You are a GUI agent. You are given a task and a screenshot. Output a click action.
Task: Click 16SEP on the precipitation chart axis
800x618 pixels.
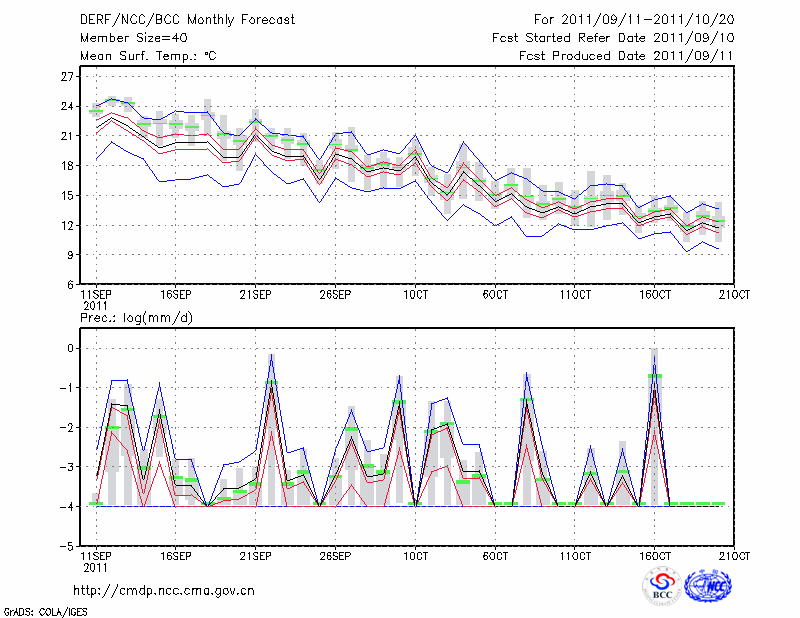[175, 556]
